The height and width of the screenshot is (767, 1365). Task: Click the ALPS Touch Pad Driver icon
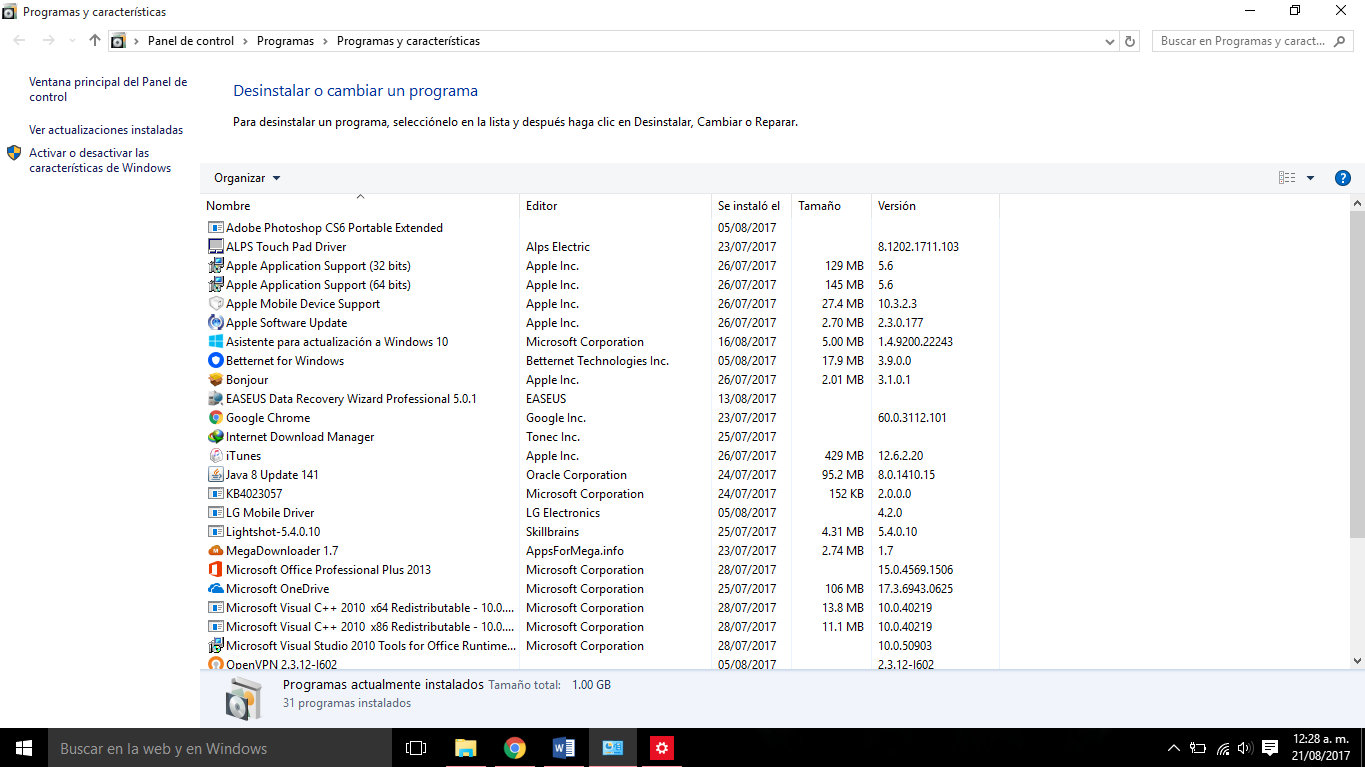pos(216,247)
